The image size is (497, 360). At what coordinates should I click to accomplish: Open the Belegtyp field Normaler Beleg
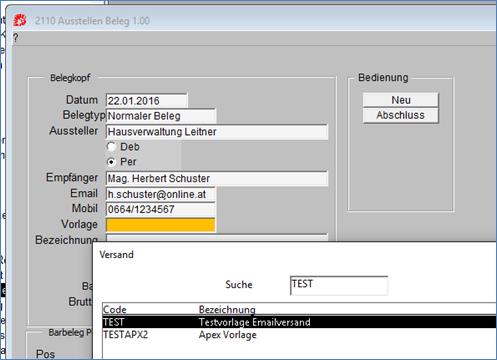pyautogui.click(x=161, y=116)
